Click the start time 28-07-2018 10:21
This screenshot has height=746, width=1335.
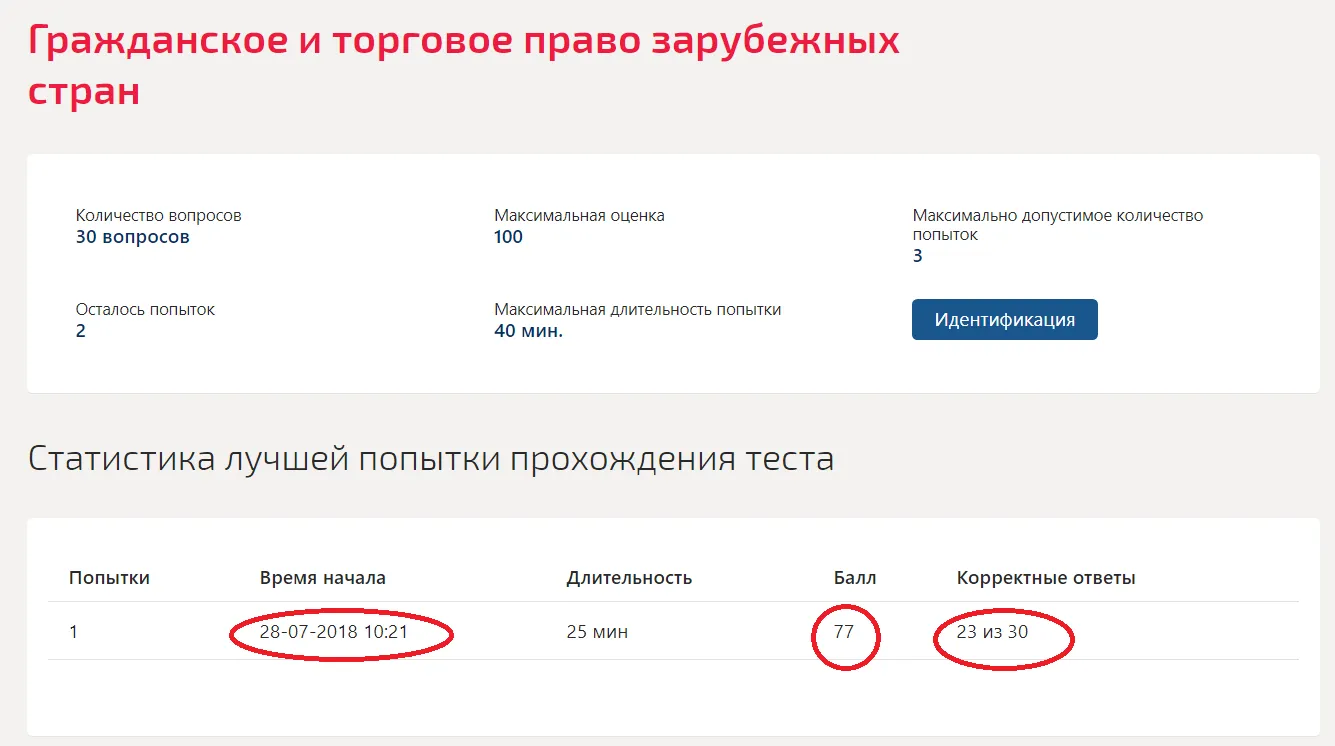(334, 632)
